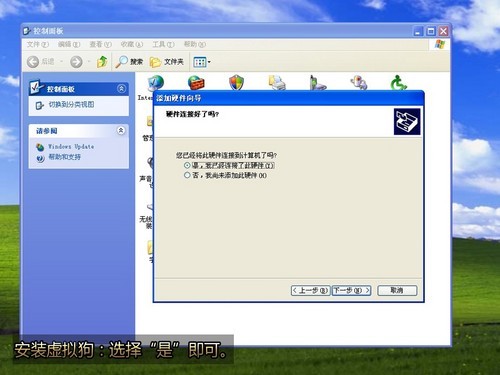Click the hardware wizard banner icon
Screen dimensions: 500x375
(407, 122)
